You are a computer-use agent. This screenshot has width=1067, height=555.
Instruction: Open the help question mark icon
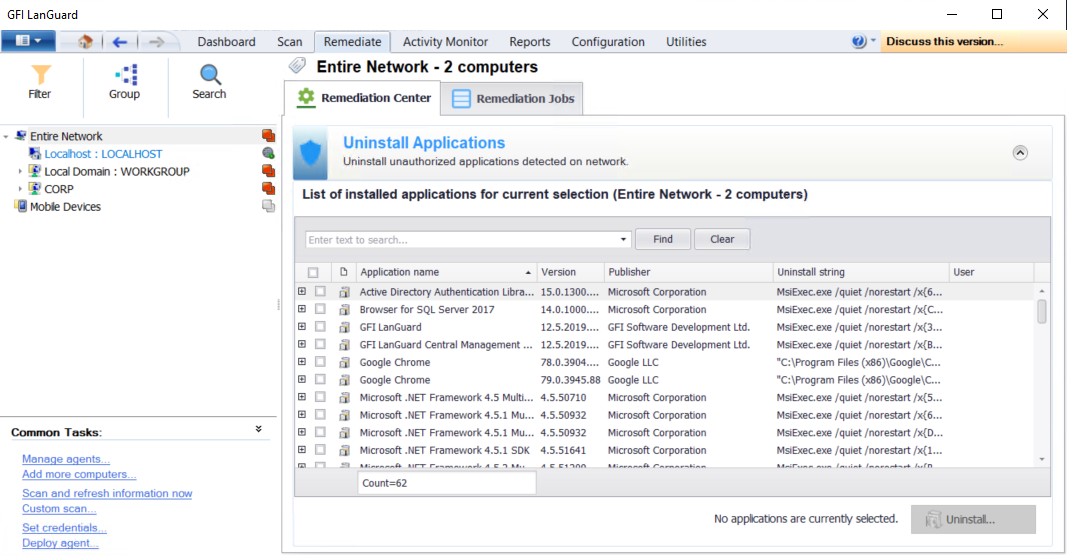859,41
